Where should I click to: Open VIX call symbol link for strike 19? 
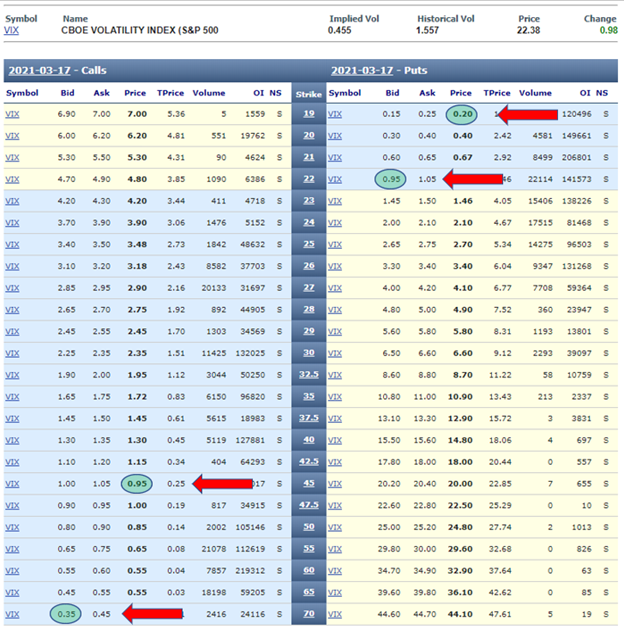pos(12,114)
